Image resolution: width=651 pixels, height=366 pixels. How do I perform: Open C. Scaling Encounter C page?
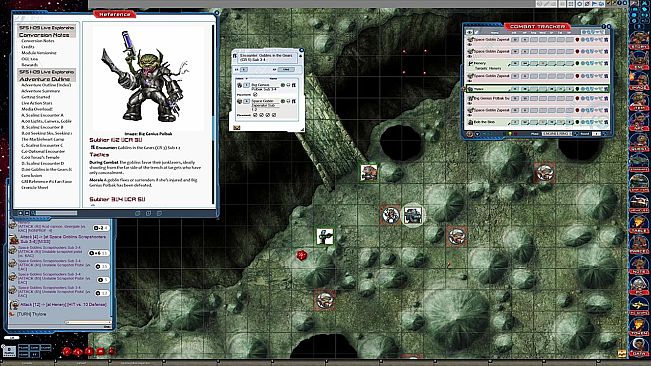pos(42,145)
